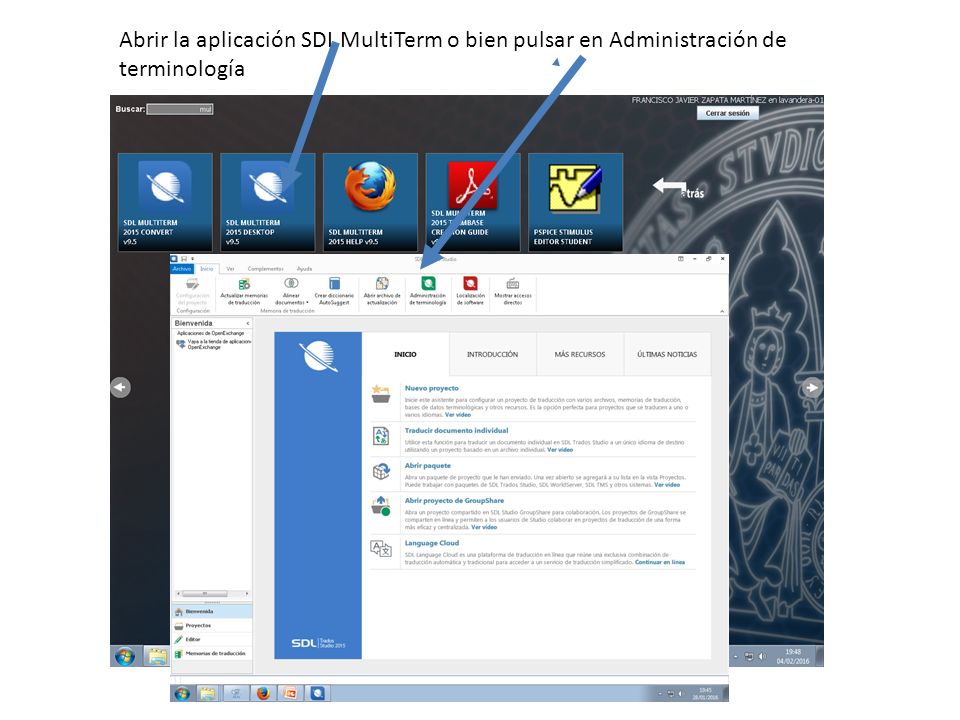Open SDL MultiTerm 2015 Help Firefox tile
This screenshot has width=960, height=720.
click(x=370, y=202)
